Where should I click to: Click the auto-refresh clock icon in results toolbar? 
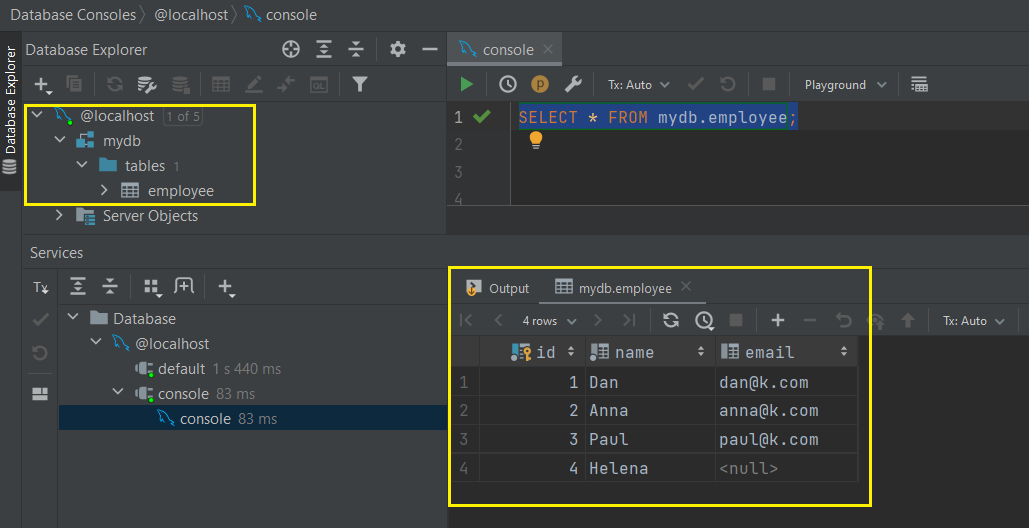point(704,320)
